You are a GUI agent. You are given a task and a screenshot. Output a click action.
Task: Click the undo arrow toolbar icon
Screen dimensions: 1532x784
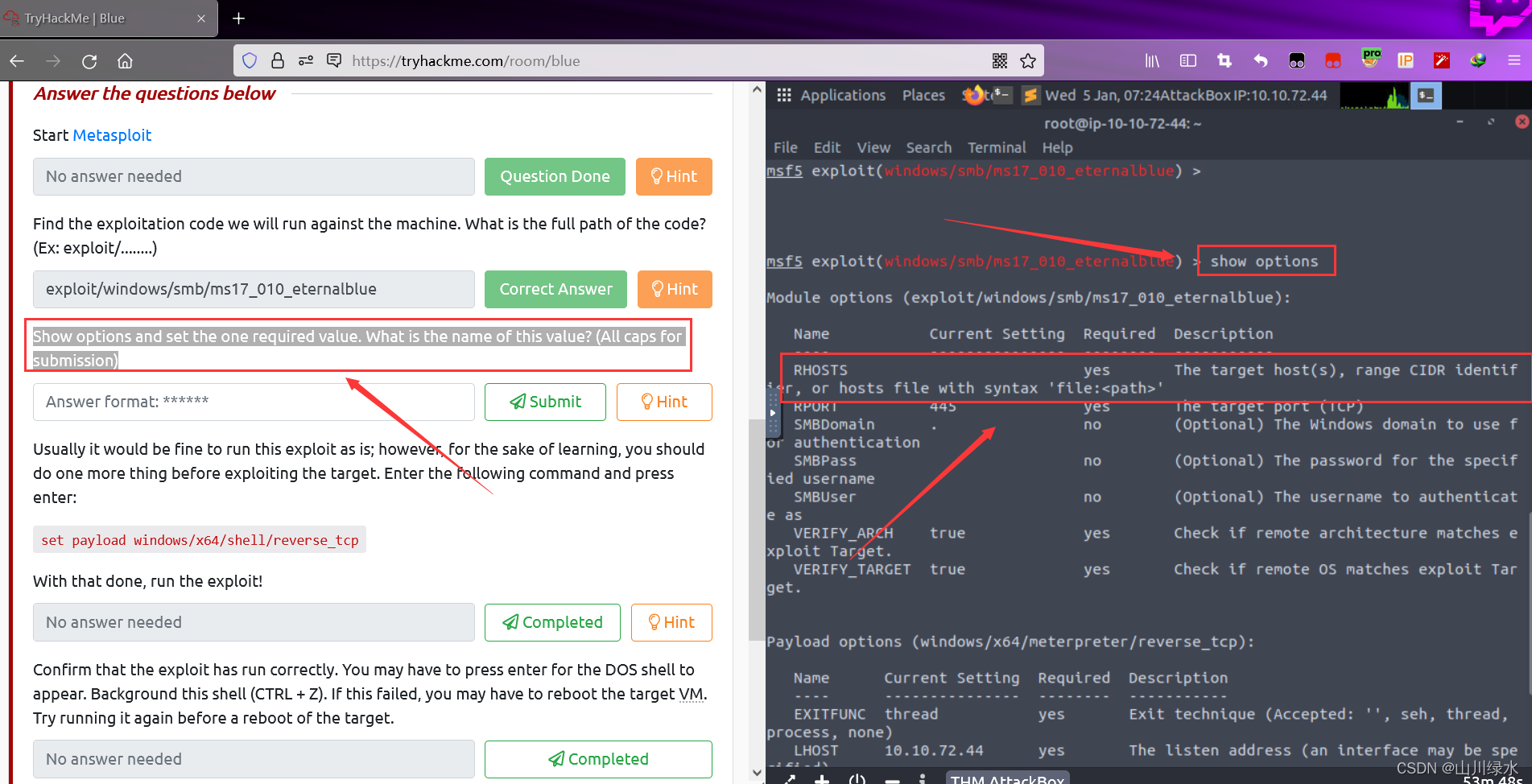tap(1261, 60)
